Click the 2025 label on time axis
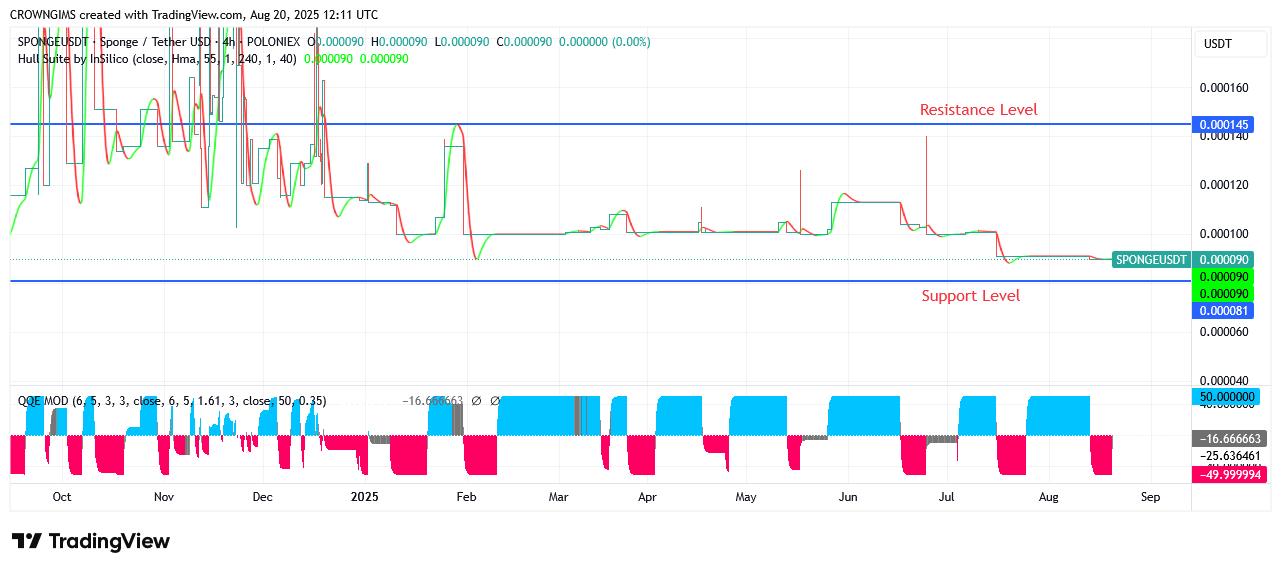The image size is (1281, 571). (365, 497)
